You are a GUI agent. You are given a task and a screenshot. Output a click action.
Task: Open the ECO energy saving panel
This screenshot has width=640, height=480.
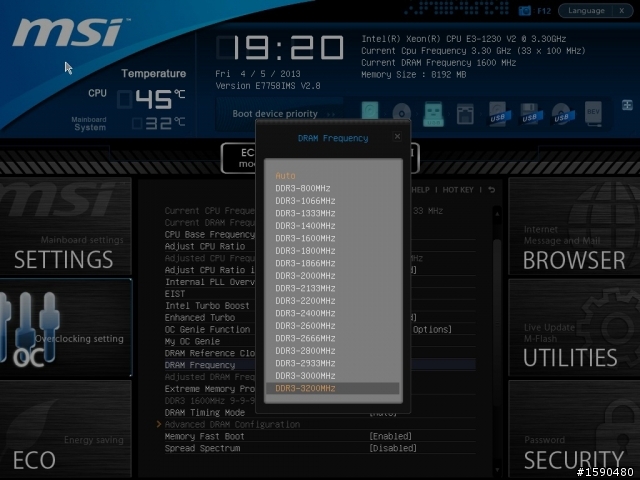66,429
